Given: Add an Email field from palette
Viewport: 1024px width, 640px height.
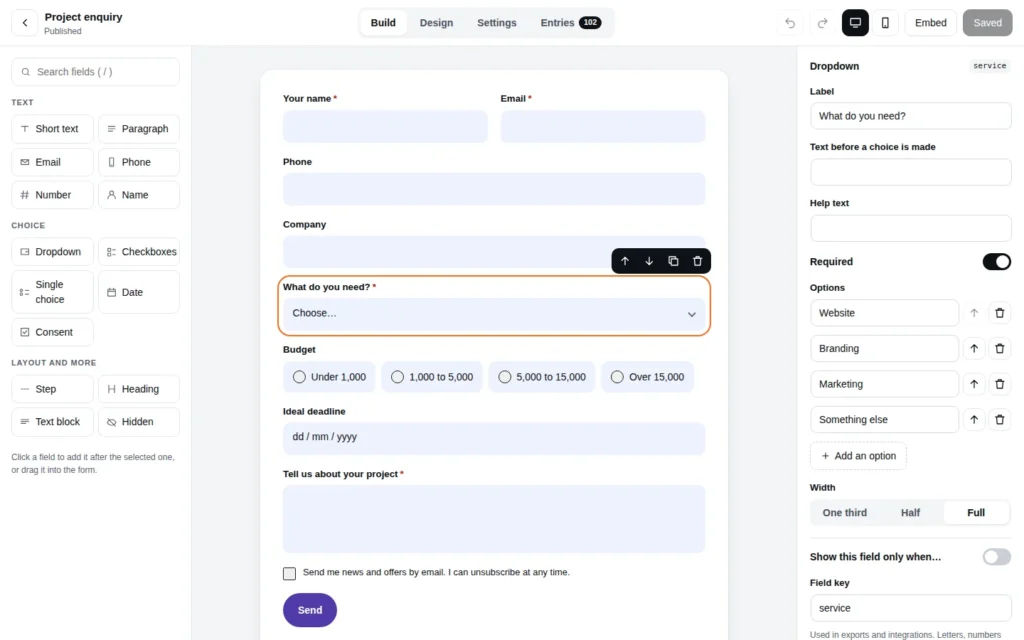Looking at the screenshot, I should 52,162.
